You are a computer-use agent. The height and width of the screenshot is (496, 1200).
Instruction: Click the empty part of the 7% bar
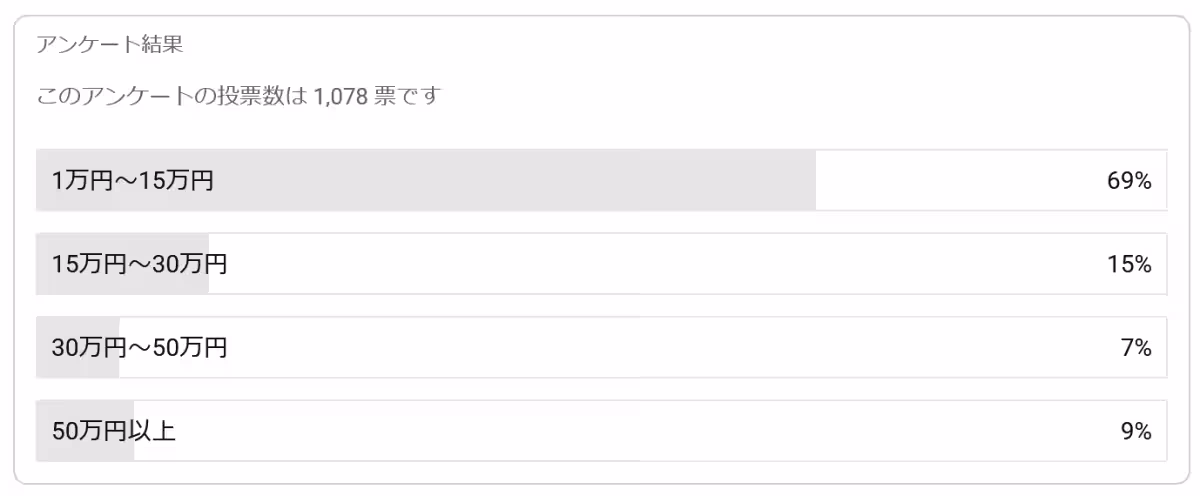click(643, 347)
